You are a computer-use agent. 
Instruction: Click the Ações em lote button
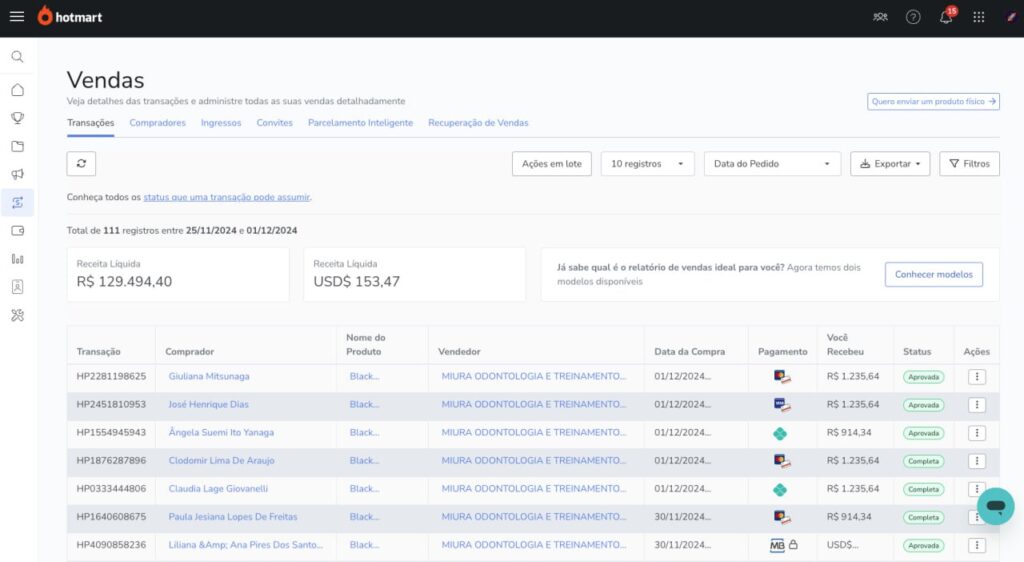(551, 164)
